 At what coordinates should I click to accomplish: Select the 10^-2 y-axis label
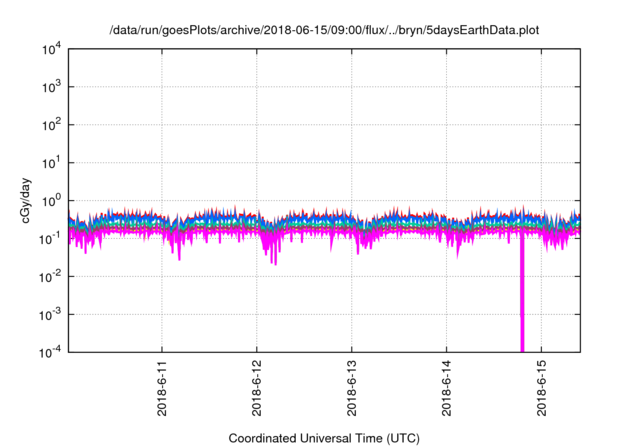click(x=51, y=277)
